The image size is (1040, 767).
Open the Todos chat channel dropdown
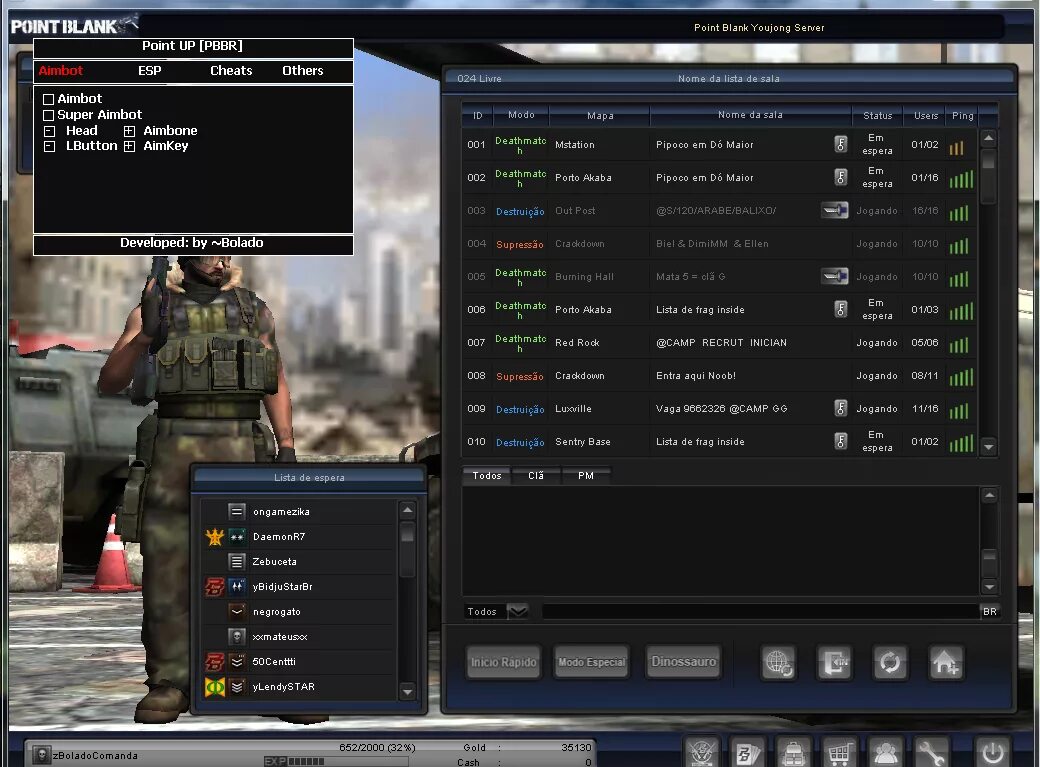pos(517,611)
